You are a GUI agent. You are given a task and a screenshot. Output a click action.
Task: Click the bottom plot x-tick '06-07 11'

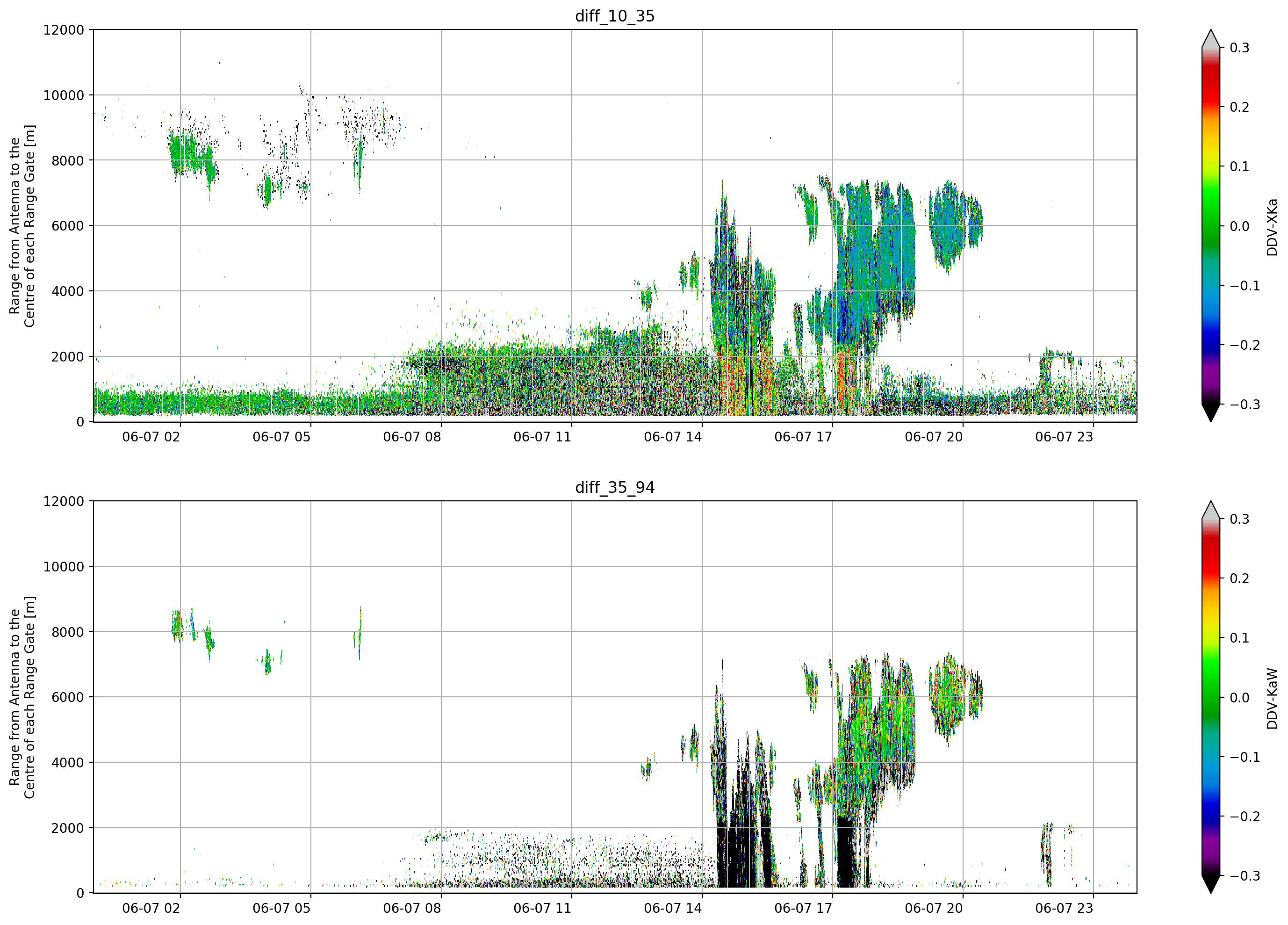point(542,909)
